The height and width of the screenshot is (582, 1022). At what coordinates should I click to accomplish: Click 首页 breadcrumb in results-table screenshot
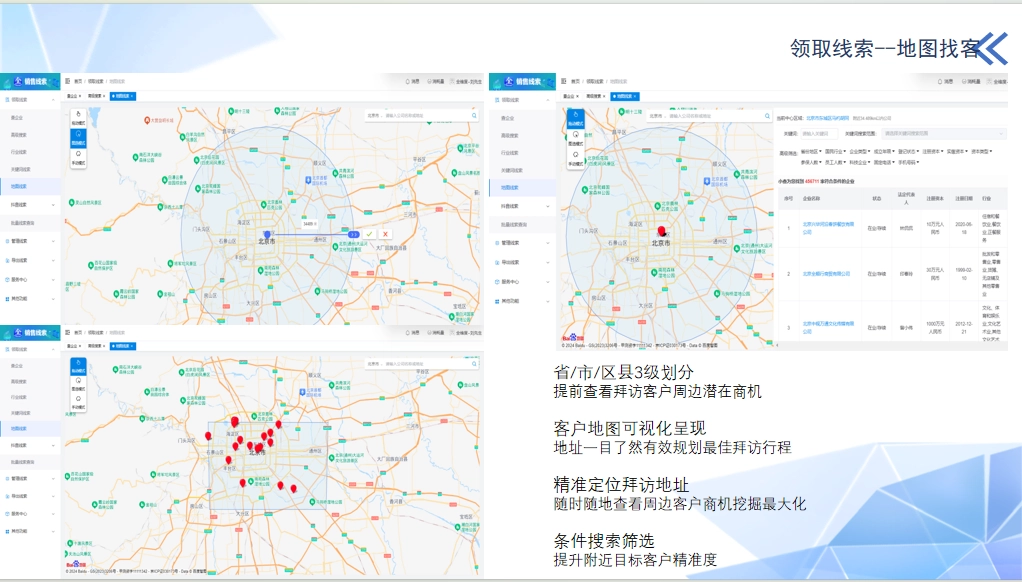point(576,81)
